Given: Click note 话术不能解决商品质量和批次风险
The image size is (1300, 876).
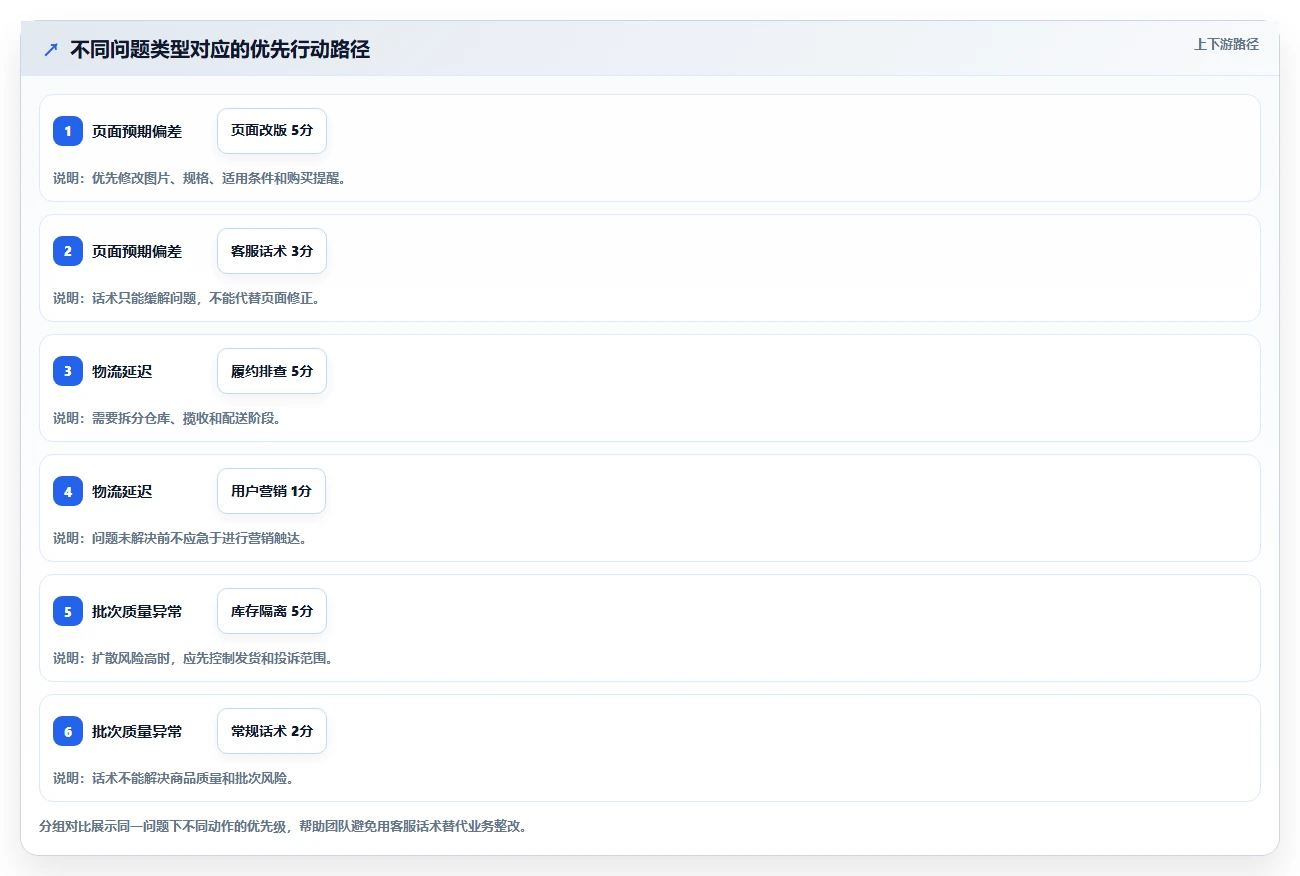Looking at the screenshot, I should [x=173, y=778].
